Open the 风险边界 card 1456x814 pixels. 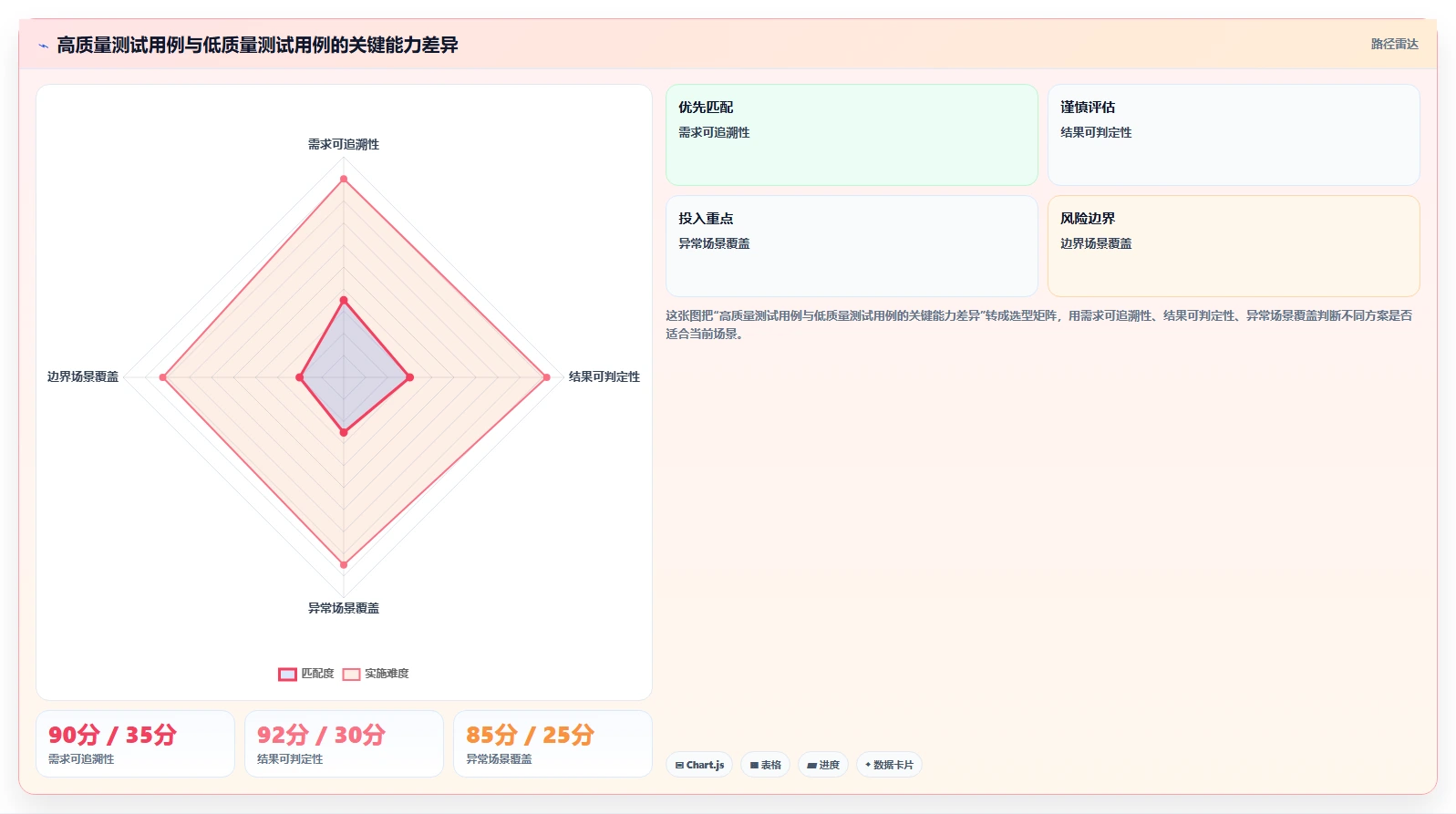pos(1234,246)
